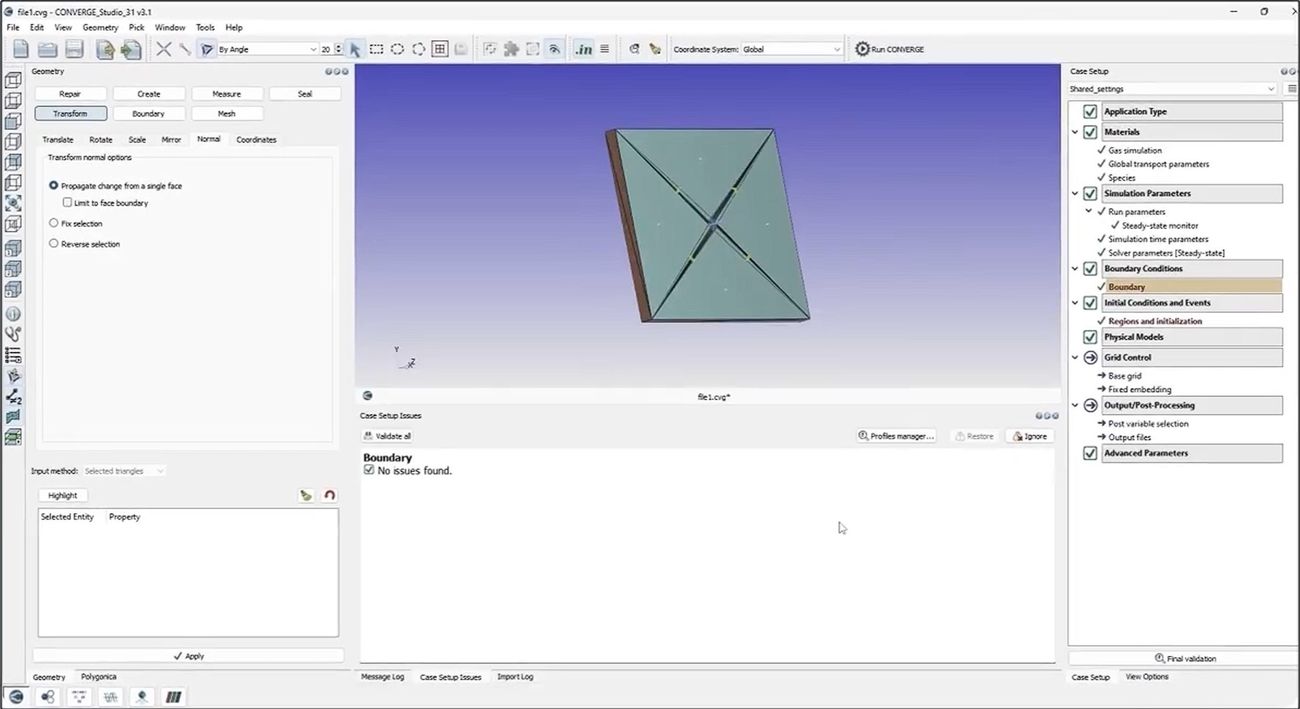Click the .in file export icon

coord(584,48)
